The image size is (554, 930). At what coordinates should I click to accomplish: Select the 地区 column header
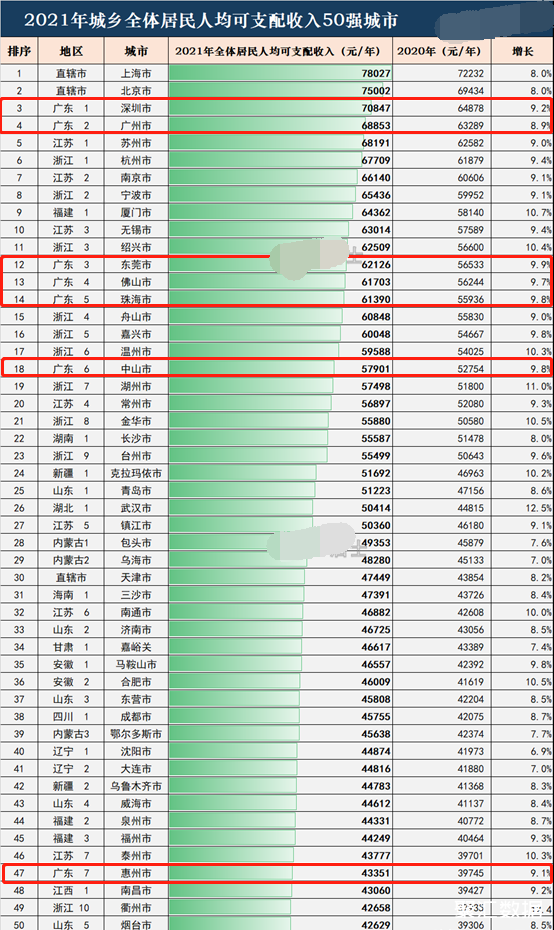pos(71,51)
